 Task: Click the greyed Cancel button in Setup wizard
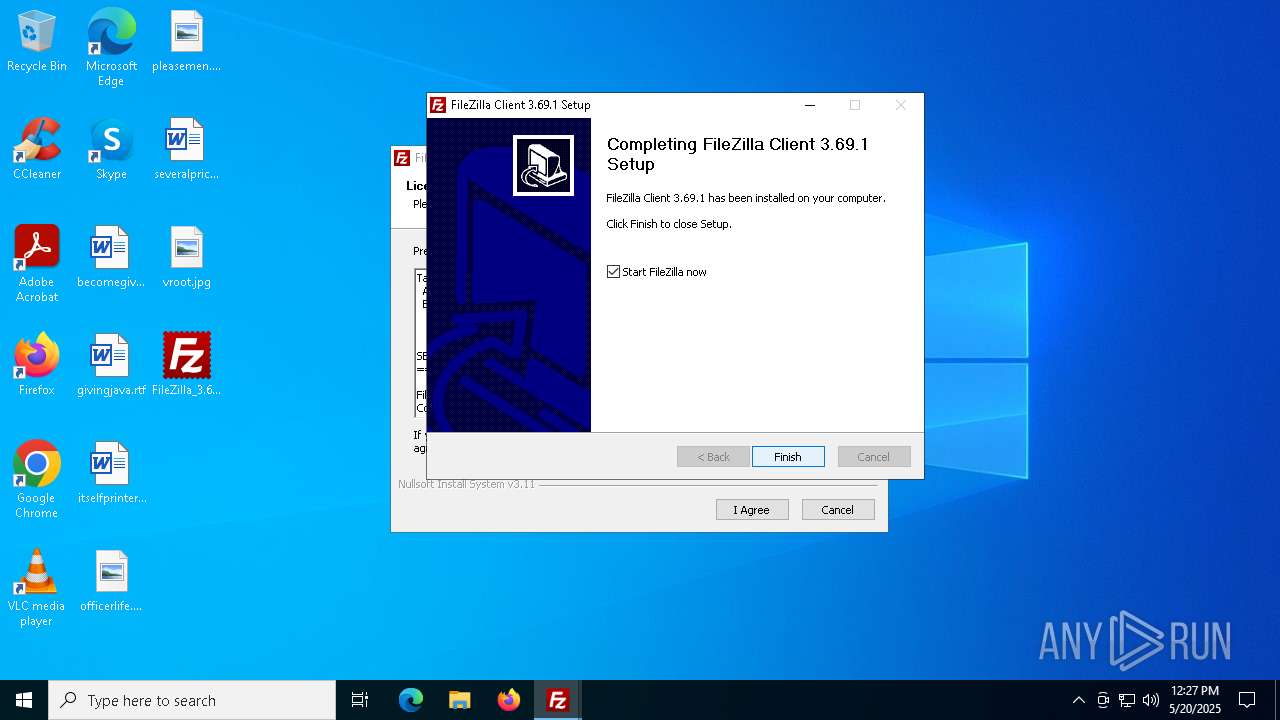[x=874, y=457]
